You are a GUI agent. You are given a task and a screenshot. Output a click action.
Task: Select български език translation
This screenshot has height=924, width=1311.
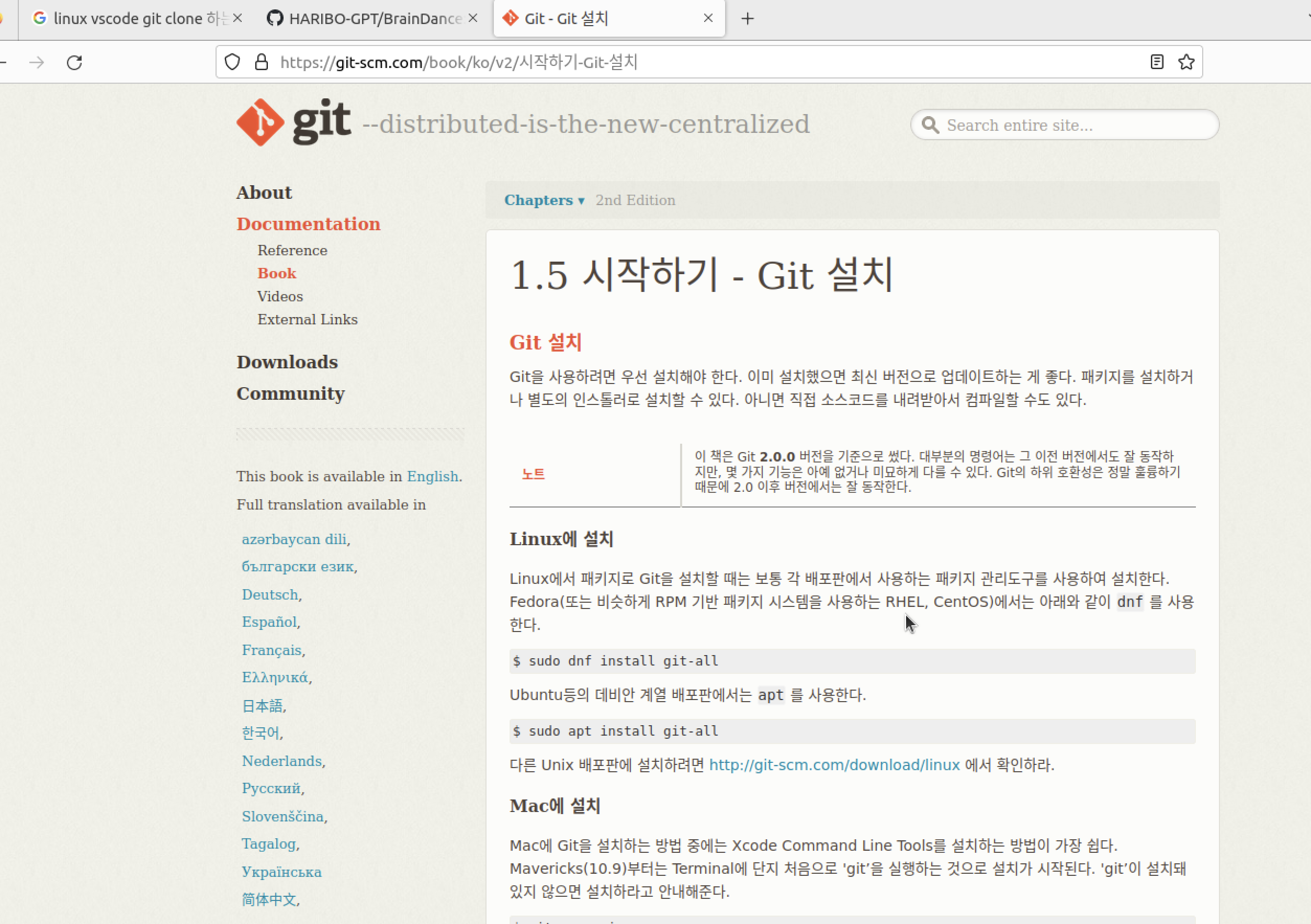(x=298, y=567)
